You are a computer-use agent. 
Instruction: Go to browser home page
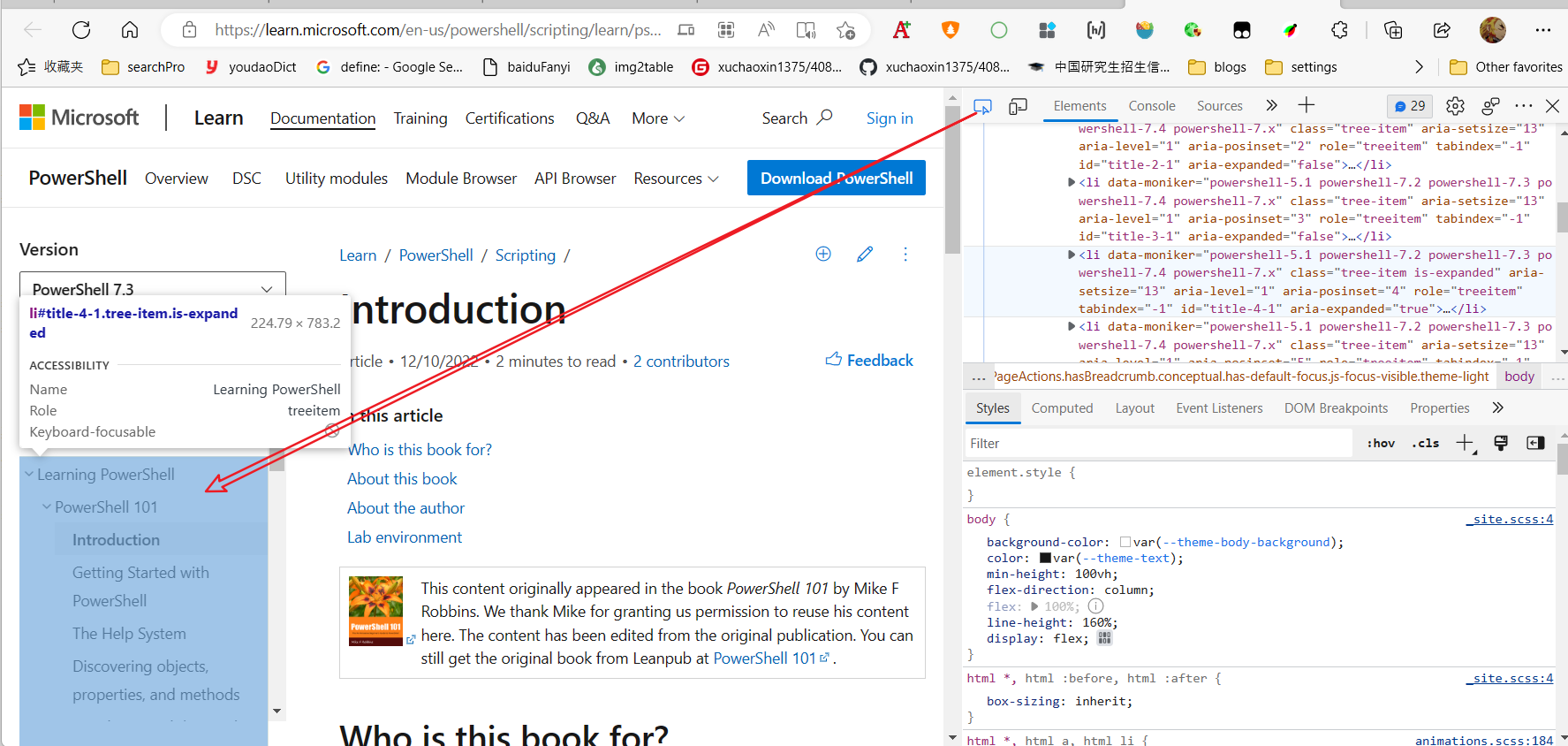pos(130,30)
